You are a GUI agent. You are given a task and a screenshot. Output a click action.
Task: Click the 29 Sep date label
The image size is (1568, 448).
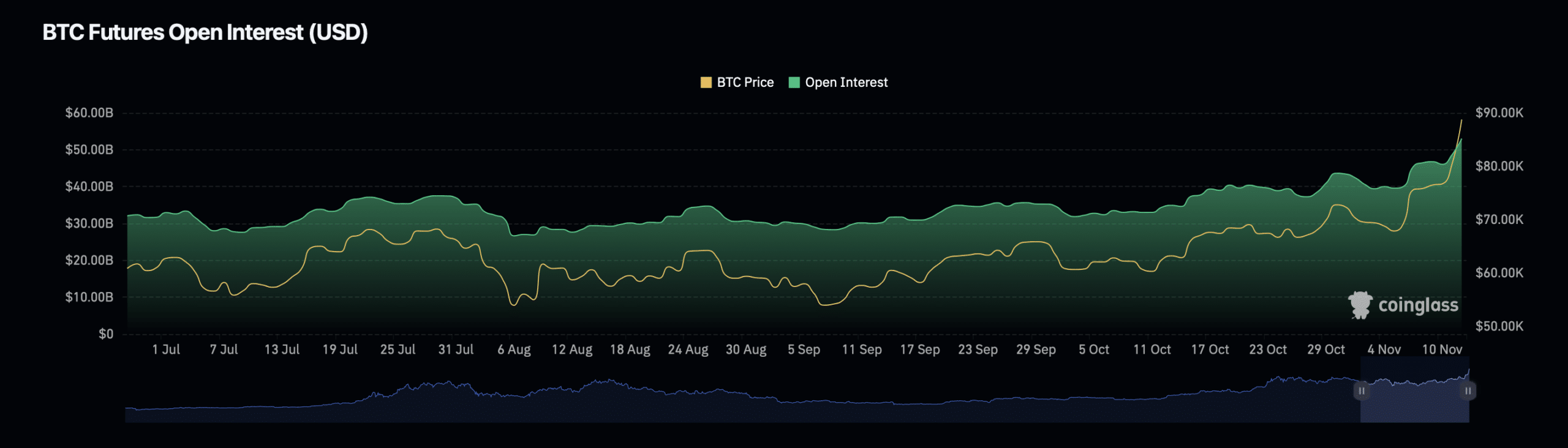point(1036,349)
